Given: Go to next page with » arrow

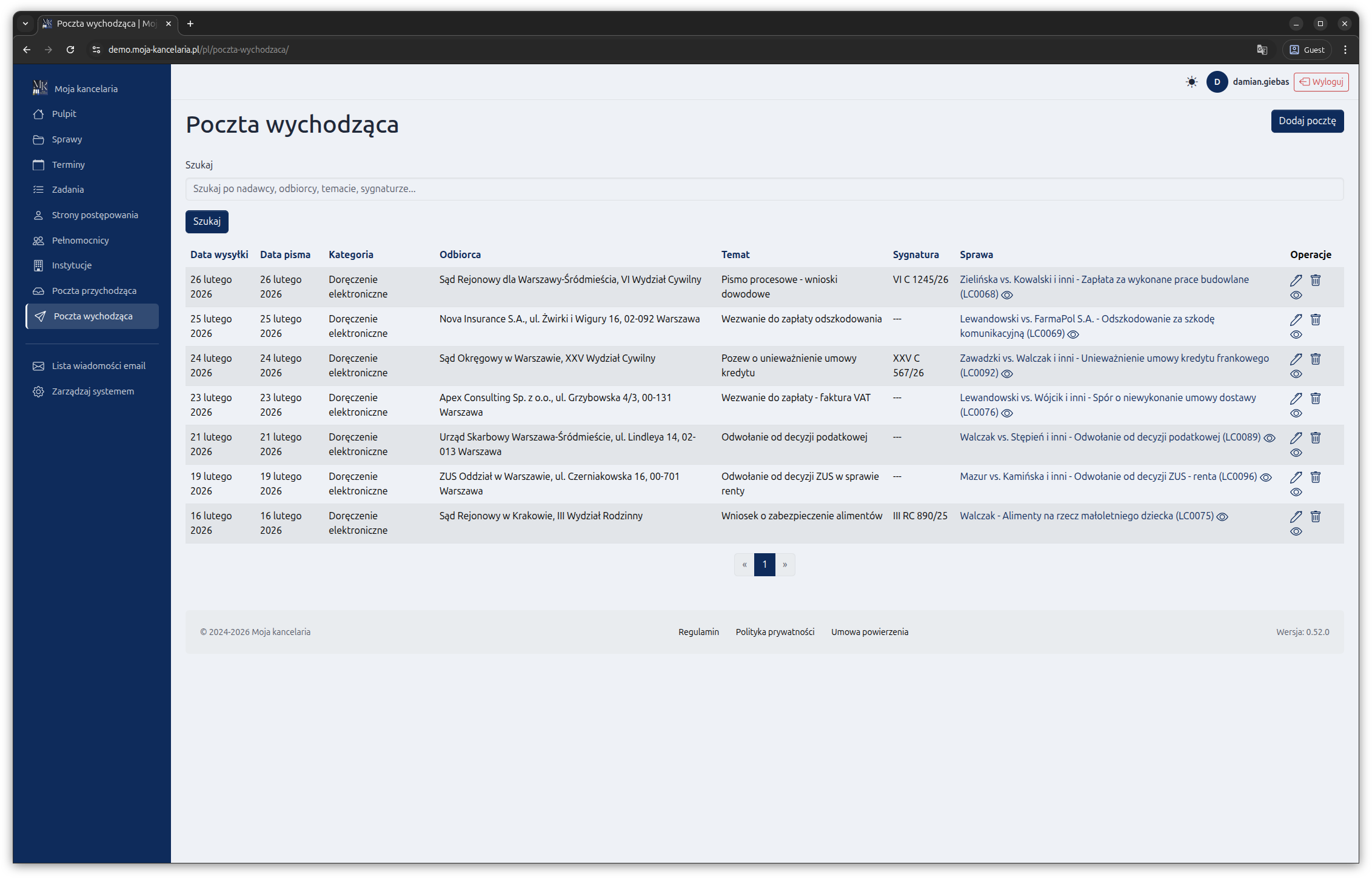Looking at the screenshot, I should tap(785, 564).
